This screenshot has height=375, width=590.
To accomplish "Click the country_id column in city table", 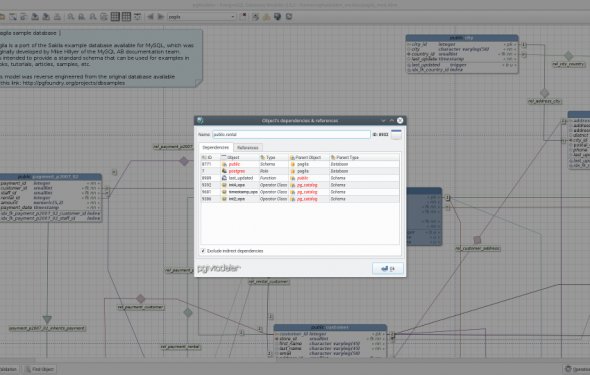I will (x=462, y=54).
